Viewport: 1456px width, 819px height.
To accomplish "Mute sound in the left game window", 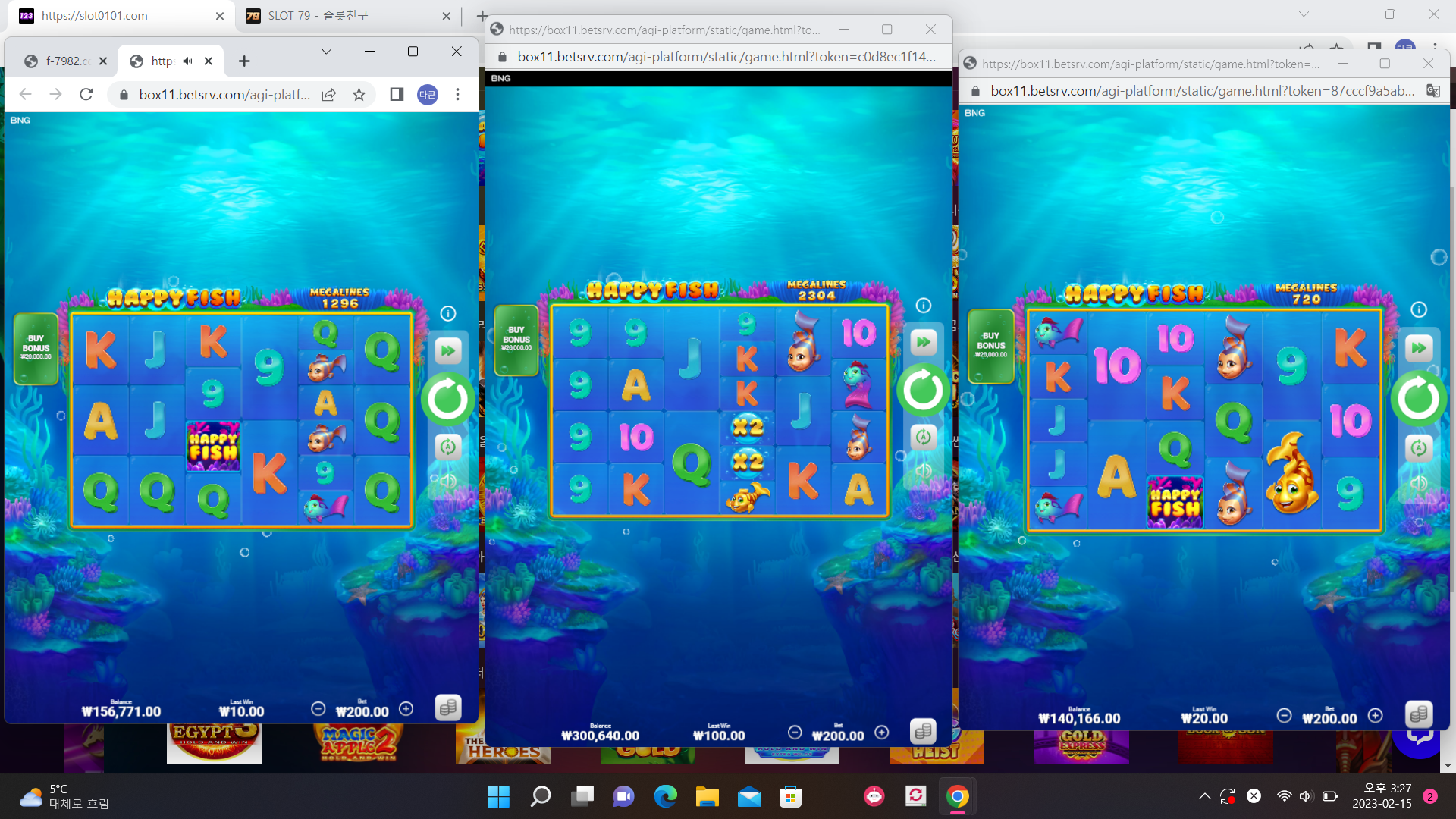I will pos(448,481).
